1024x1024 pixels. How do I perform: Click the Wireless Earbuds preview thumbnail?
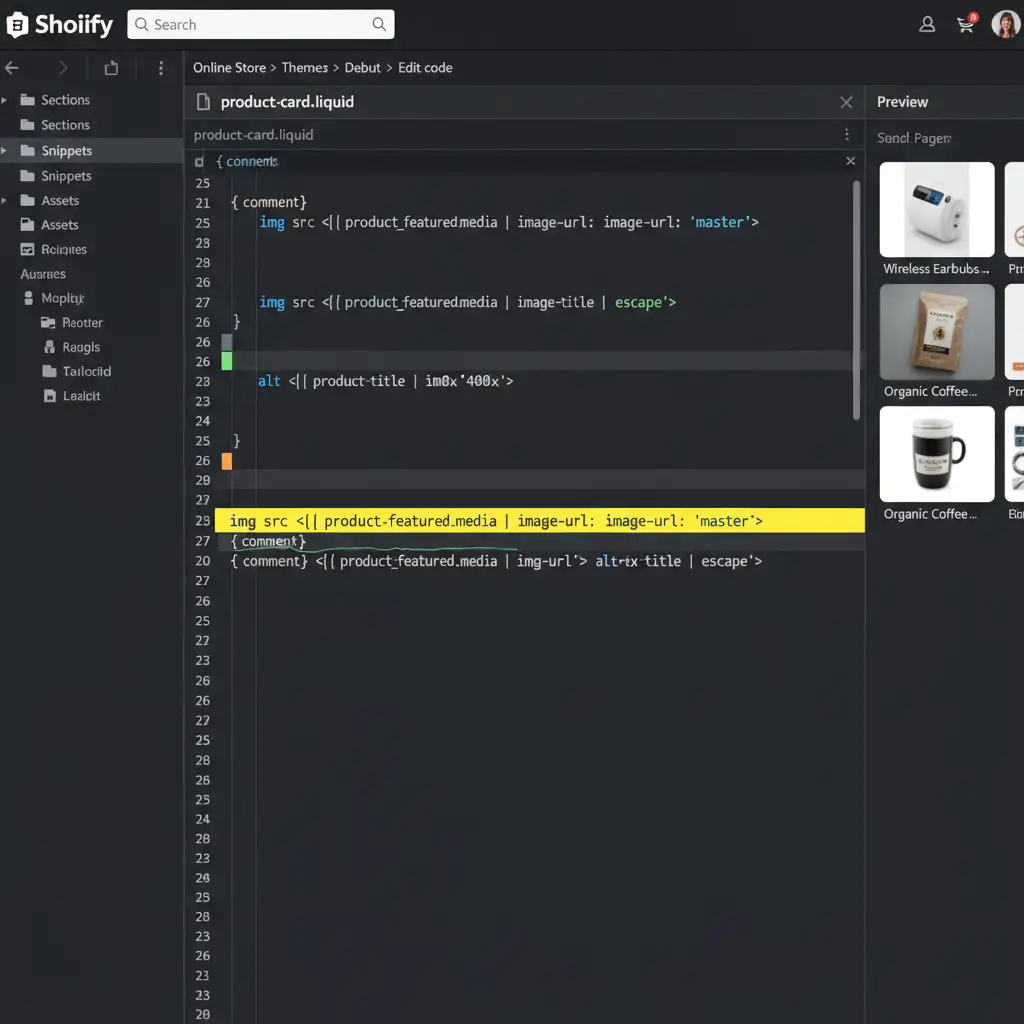coord(937,210)
